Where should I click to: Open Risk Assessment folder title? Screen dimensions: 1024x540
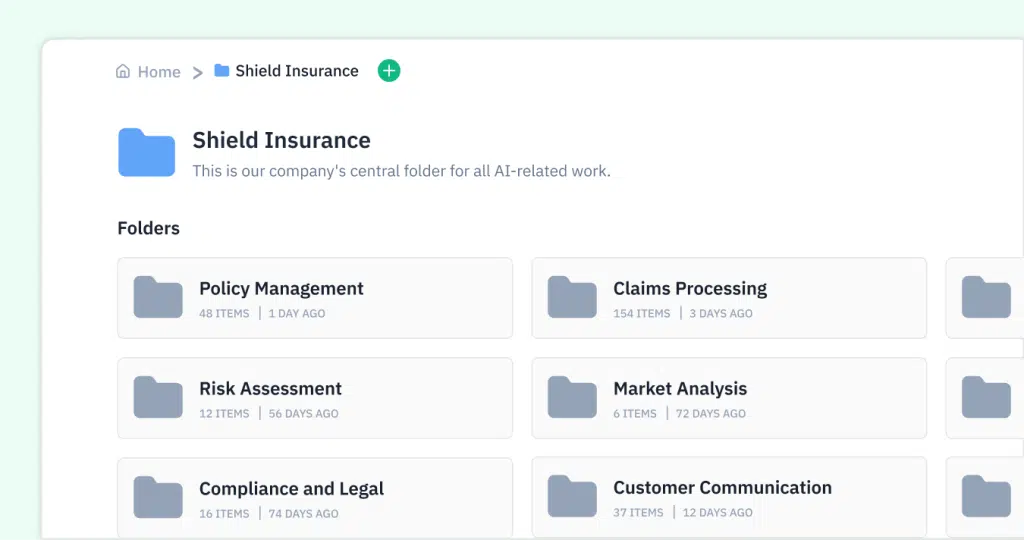click(x=270, y=389)
